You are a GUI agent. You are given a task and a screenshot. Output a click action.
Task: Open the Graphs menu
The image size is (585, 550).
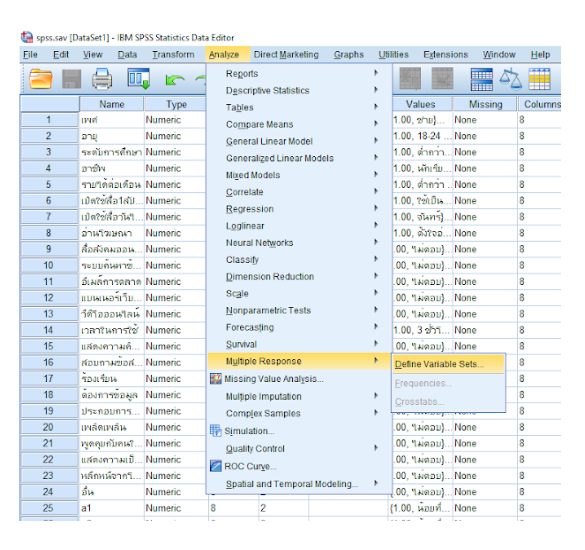pyautogui.click(x=348, y=54)
